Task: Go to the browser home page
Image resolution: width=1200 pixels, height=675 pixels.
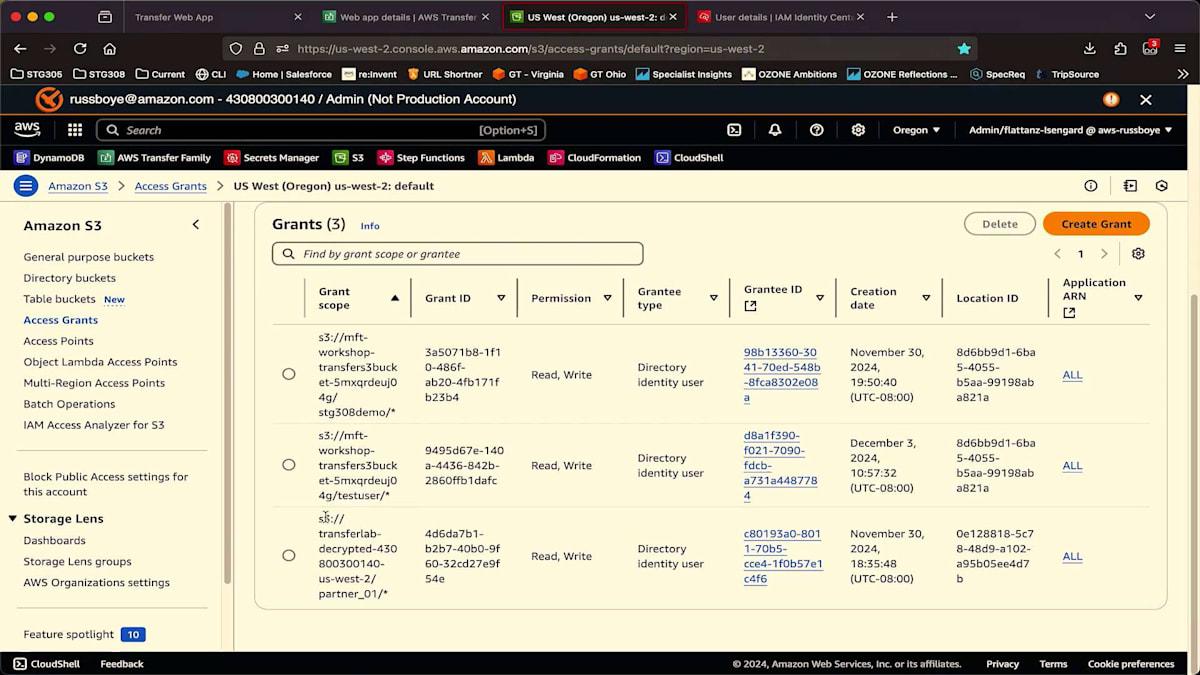Action: point(110,48)
